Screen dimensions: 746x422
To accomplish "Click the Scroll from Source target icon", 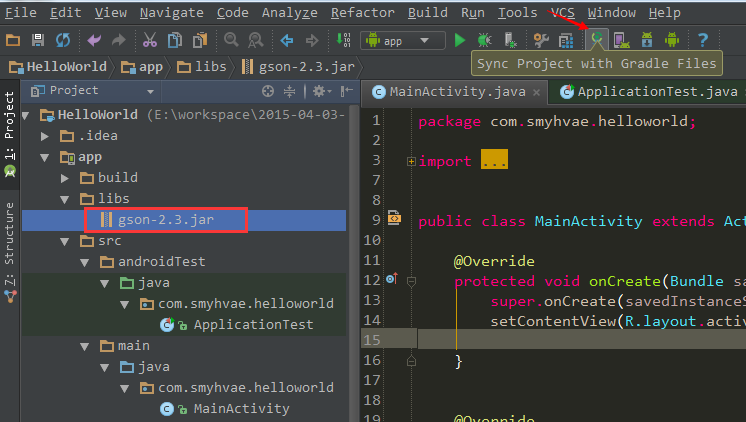I will point(268,91).
